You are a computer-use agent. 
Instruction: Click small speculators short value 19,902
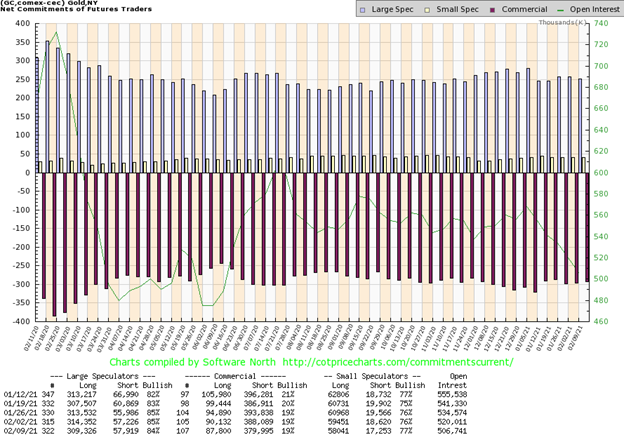[x=378, y=404]
